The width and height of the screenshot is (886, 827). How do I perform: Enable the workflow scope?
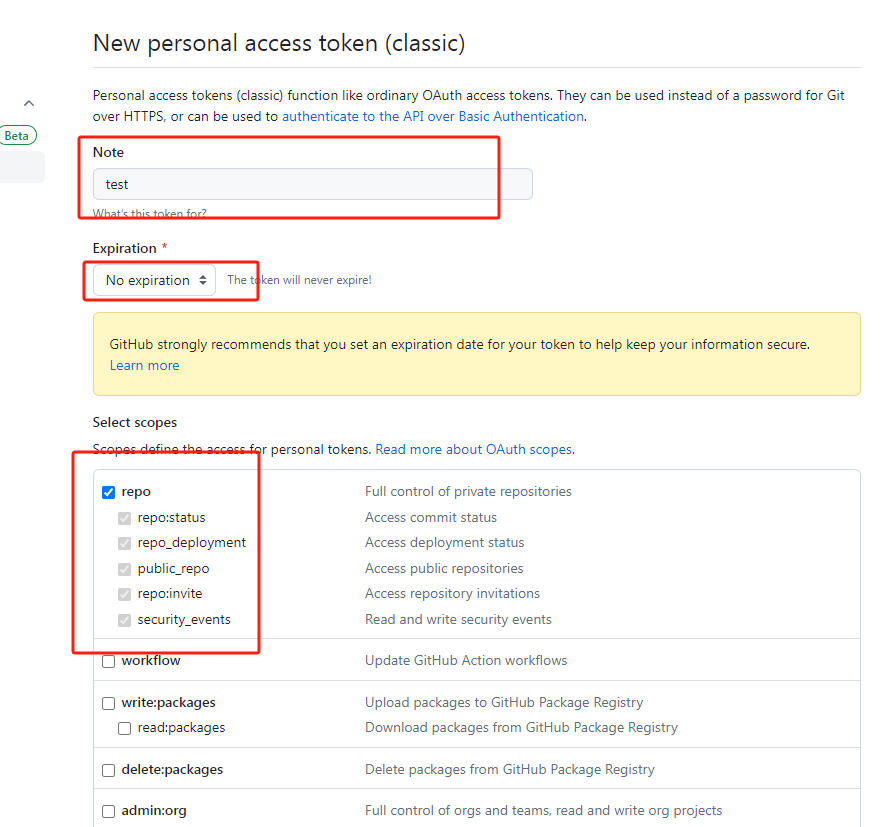point(108,661)
